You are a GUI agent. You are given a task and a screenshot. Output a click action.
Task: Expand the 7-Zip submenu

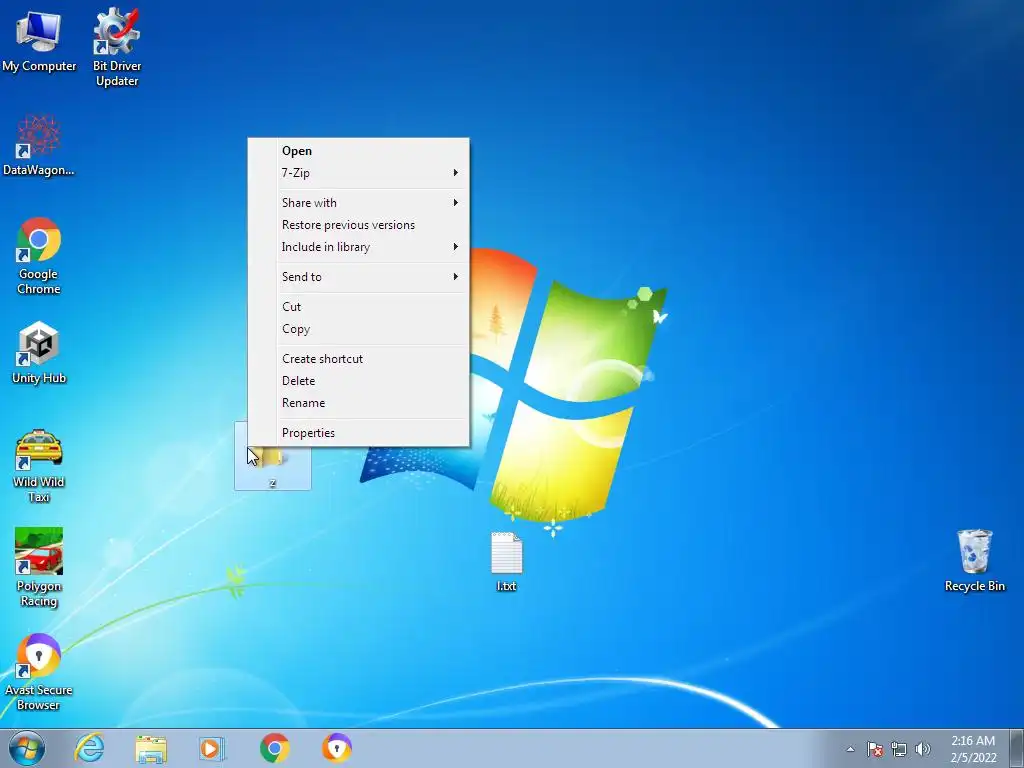(x=358, y=173)
